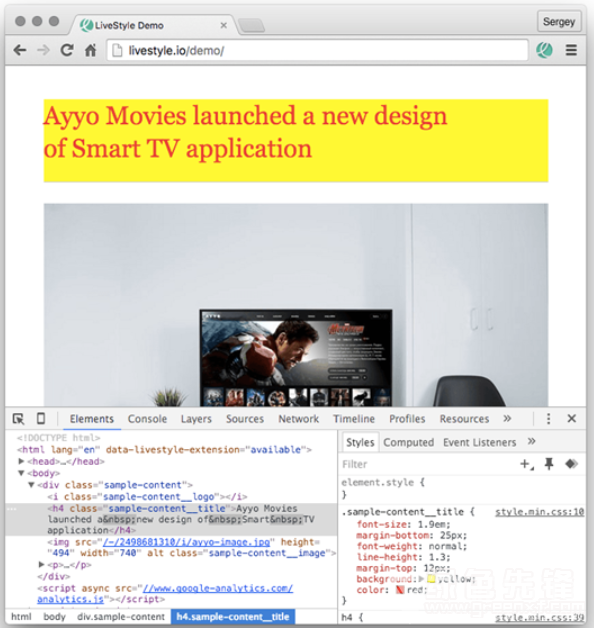594x628 pixels.
Task: Switch to the Console tab
Action: [147, 419]
